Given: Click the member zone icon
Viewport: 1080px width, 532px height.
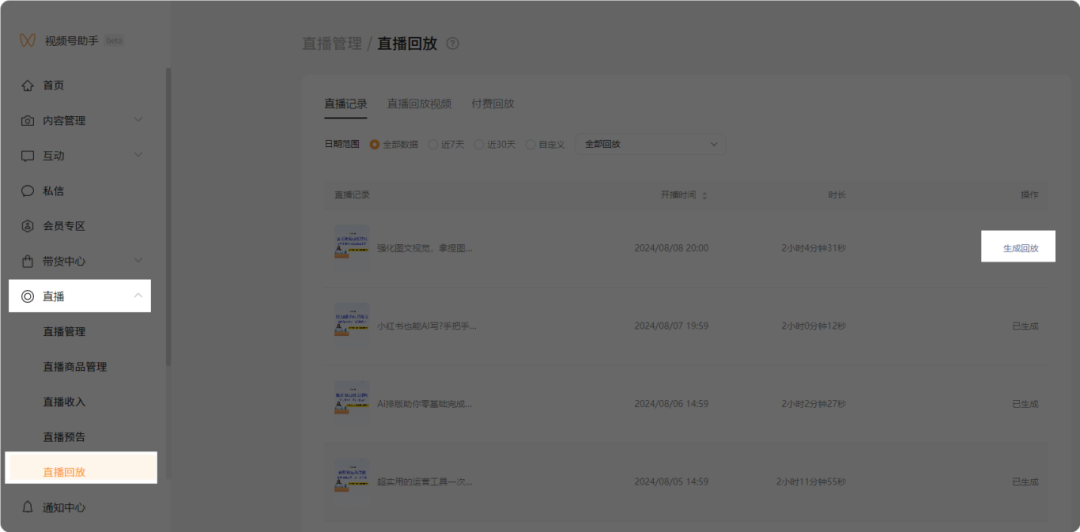Looking at the screenshot, I should coord(28,226).
